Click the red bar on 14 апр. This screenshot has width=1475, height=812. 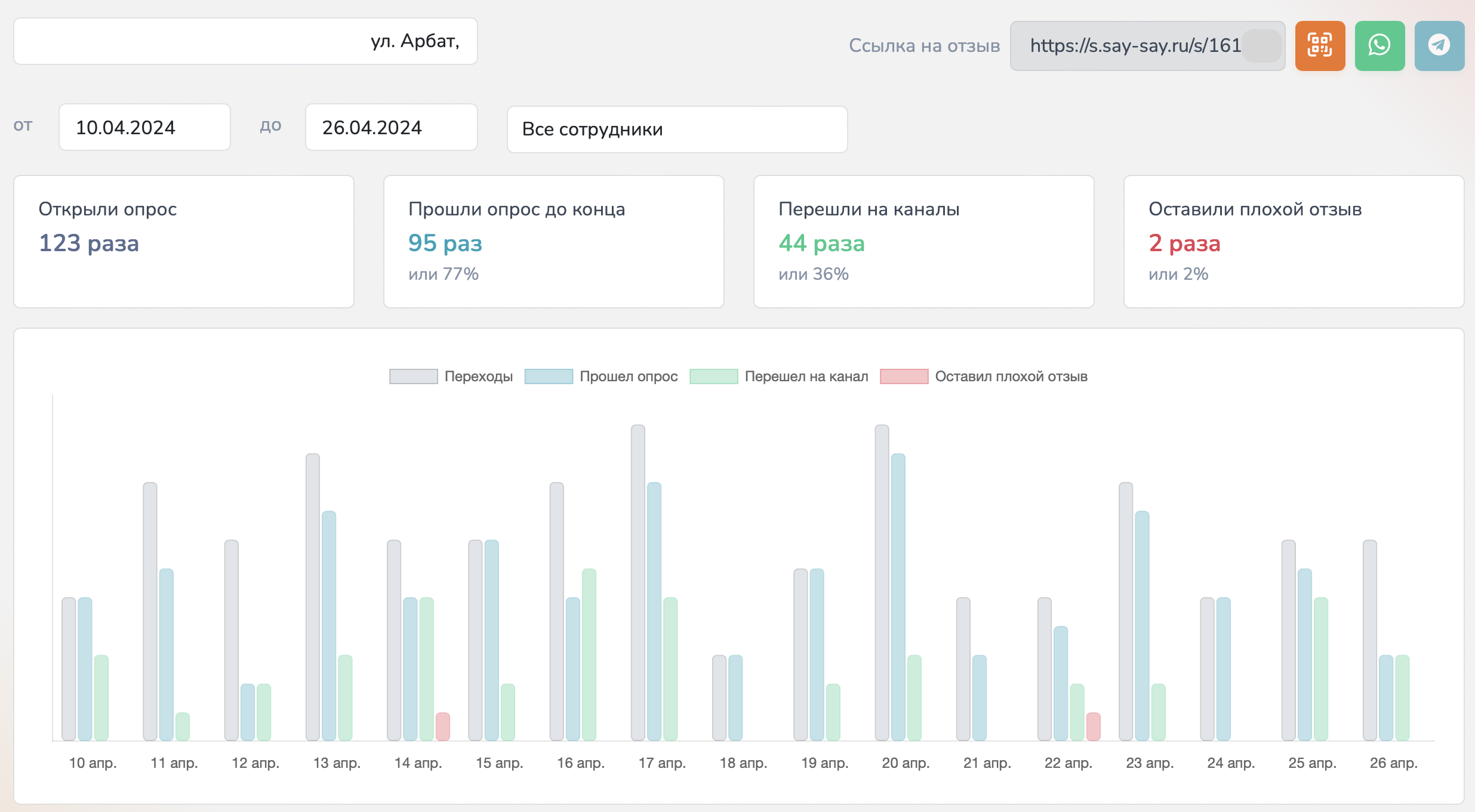[x=442, y=726]
